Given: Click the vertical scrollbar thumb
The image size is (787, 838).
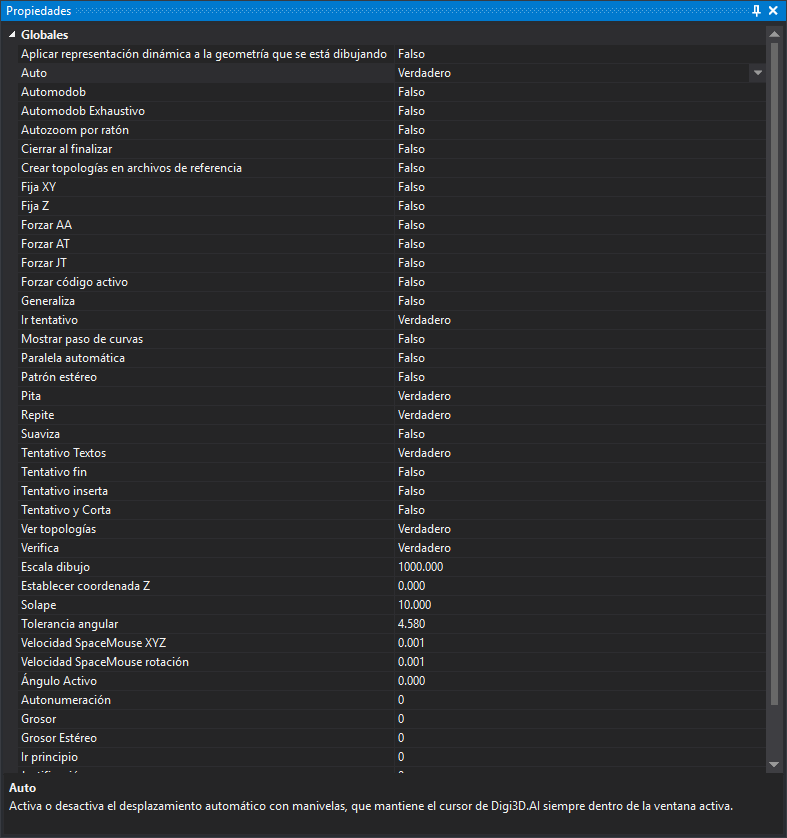Looking at the screenshot, I should pos(774,374).
